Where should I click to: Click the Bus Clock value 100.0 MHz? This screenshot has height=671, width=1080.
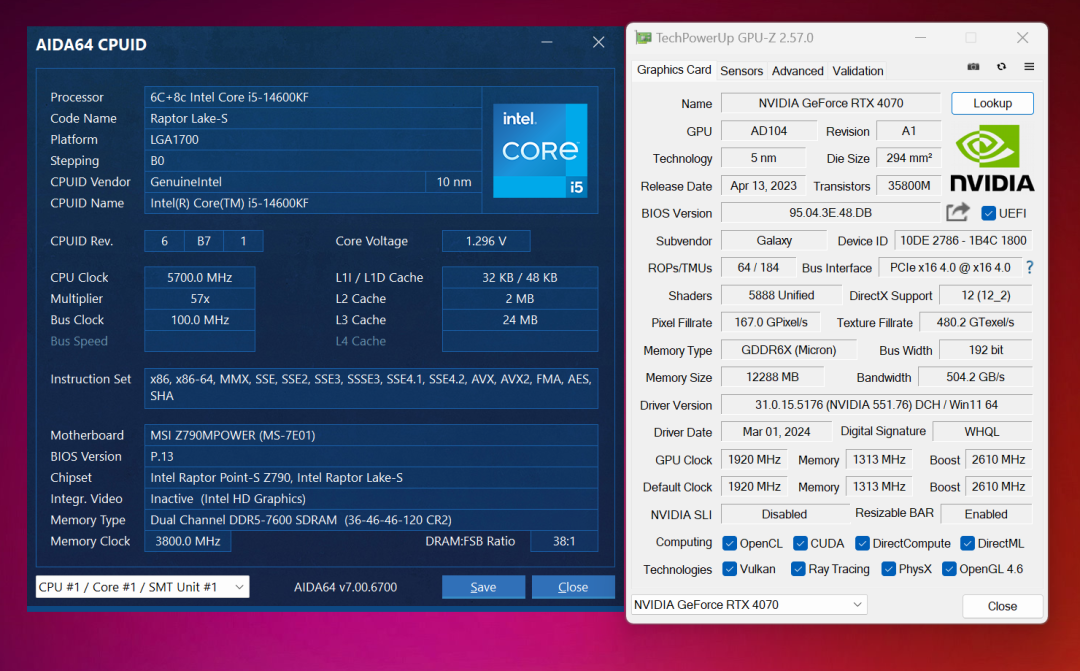click(x=200, y=320)
